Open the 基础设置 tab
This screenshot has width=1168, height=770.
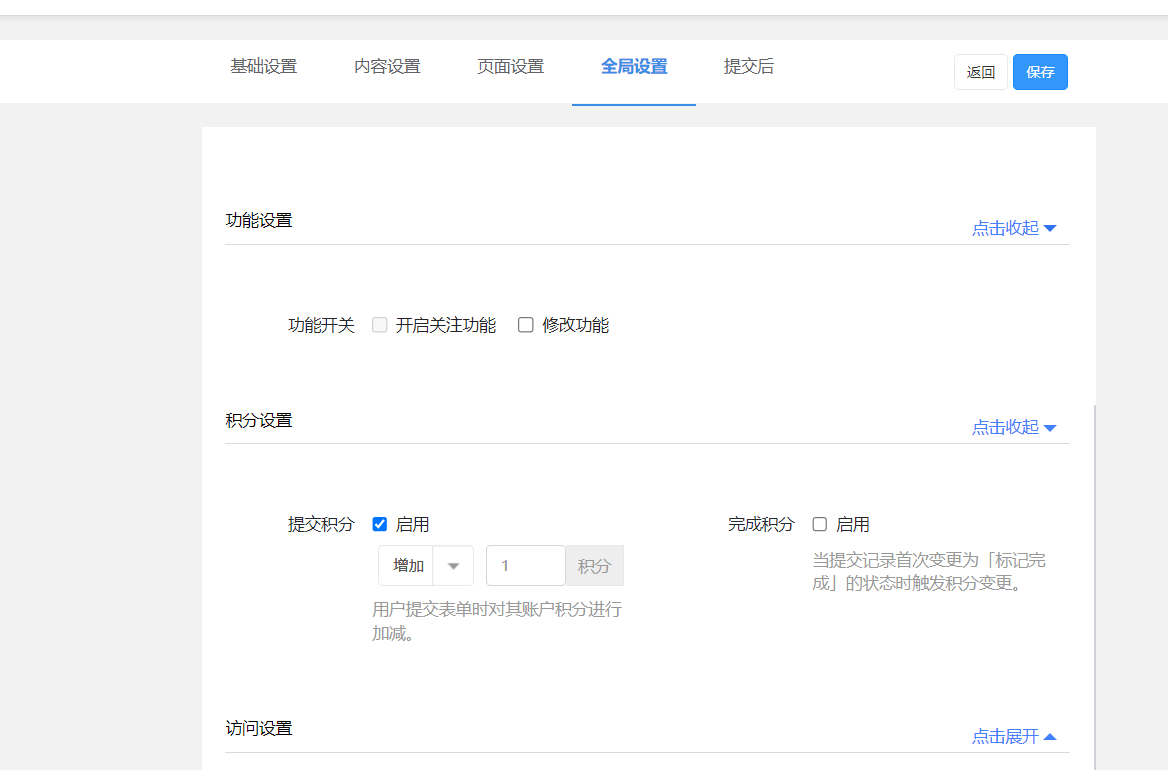[264, 66]
